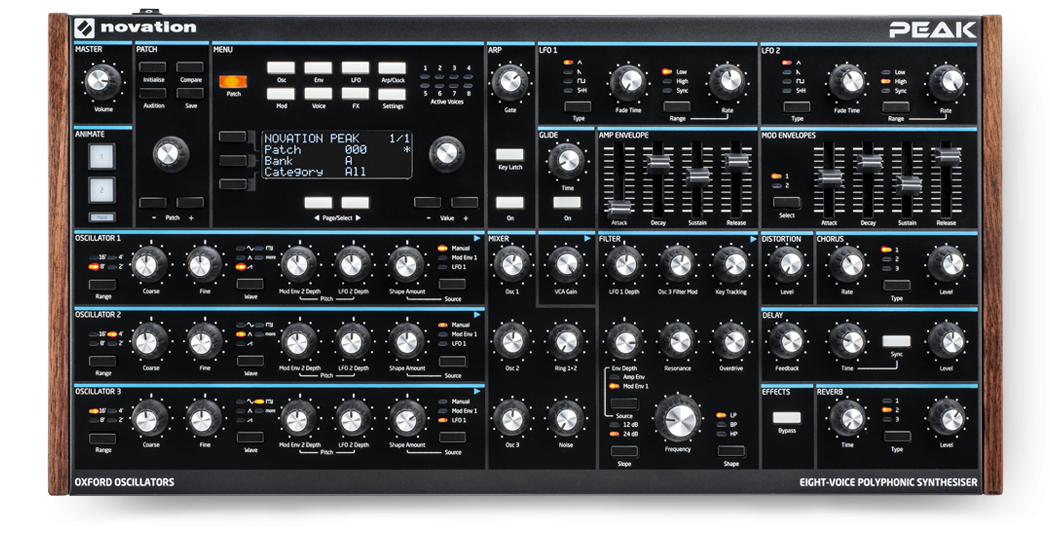Click the Mod Envelopes Decay slider
This screenshot has width=1050, height=557.
pyautogui.click(x=869, y=163)
